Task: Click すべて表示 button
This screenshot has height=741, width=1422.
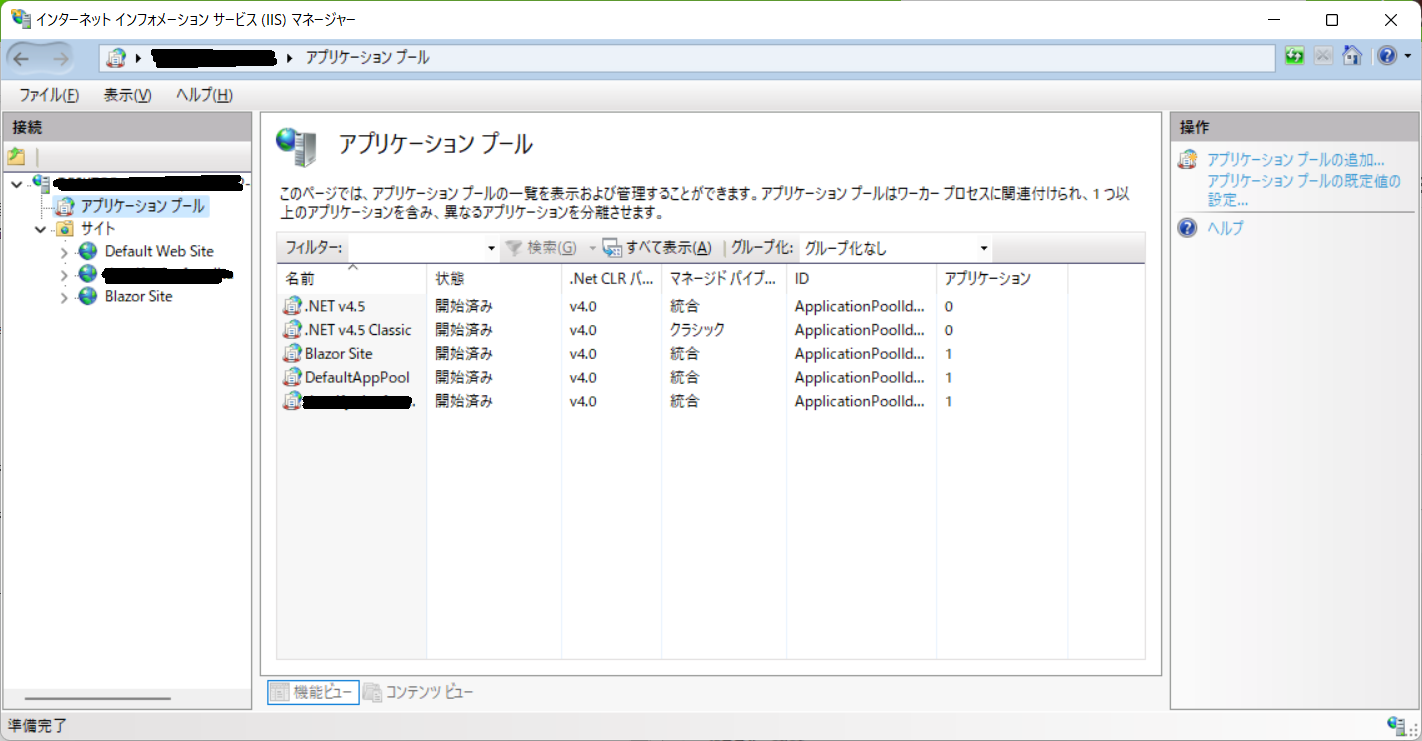Action: [657, 248]
